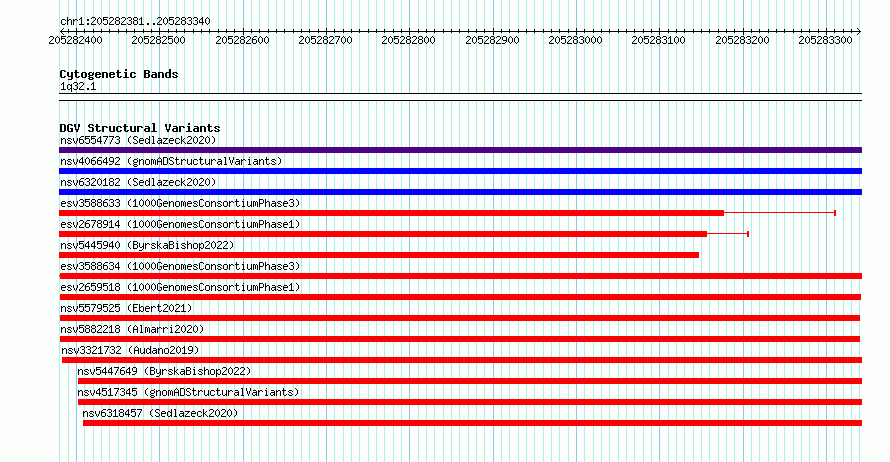This screenshot has width=890, height=462.
Task: Click ruler position 205282800
Action: pyautogui.click(x=409, y=40)
